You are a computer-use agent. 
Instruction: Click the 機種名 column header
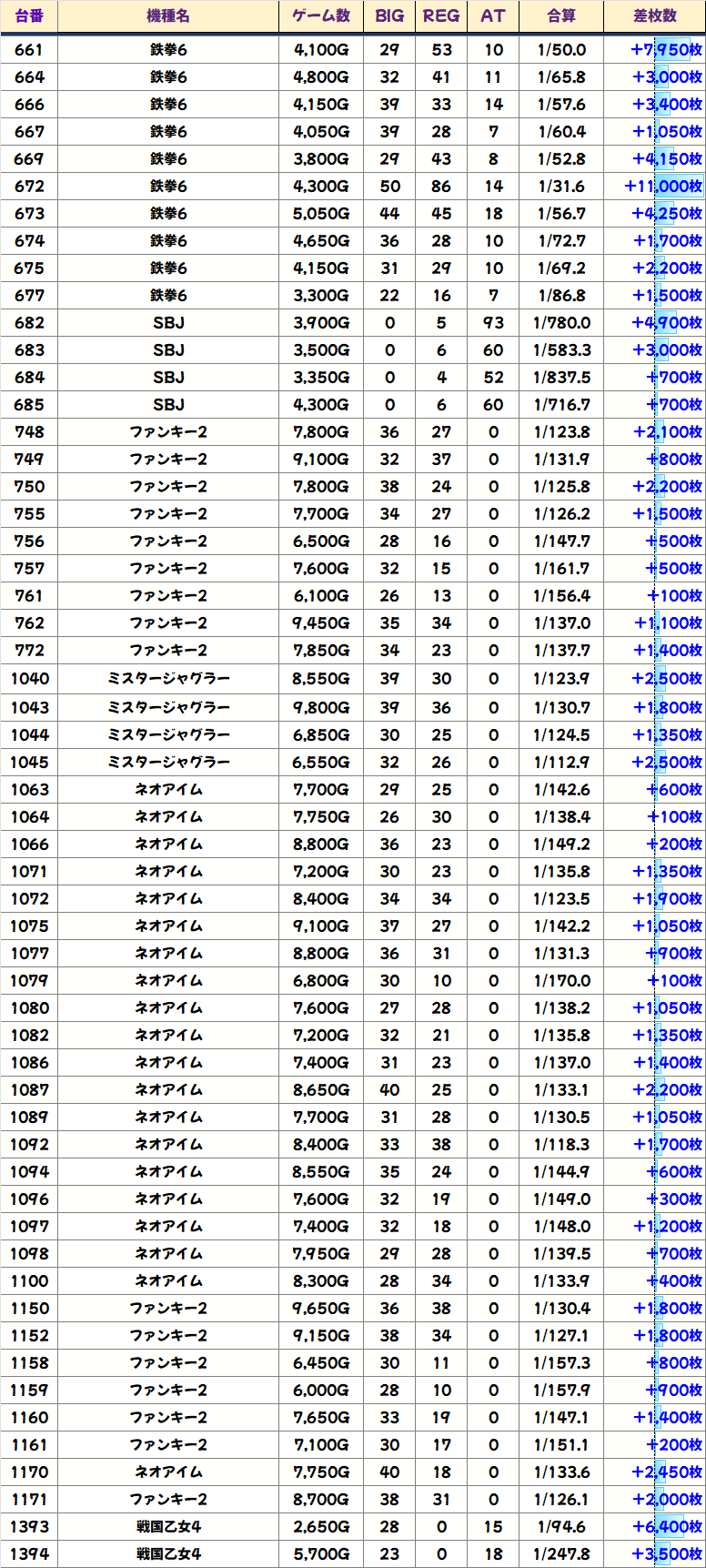pos(168,16)
